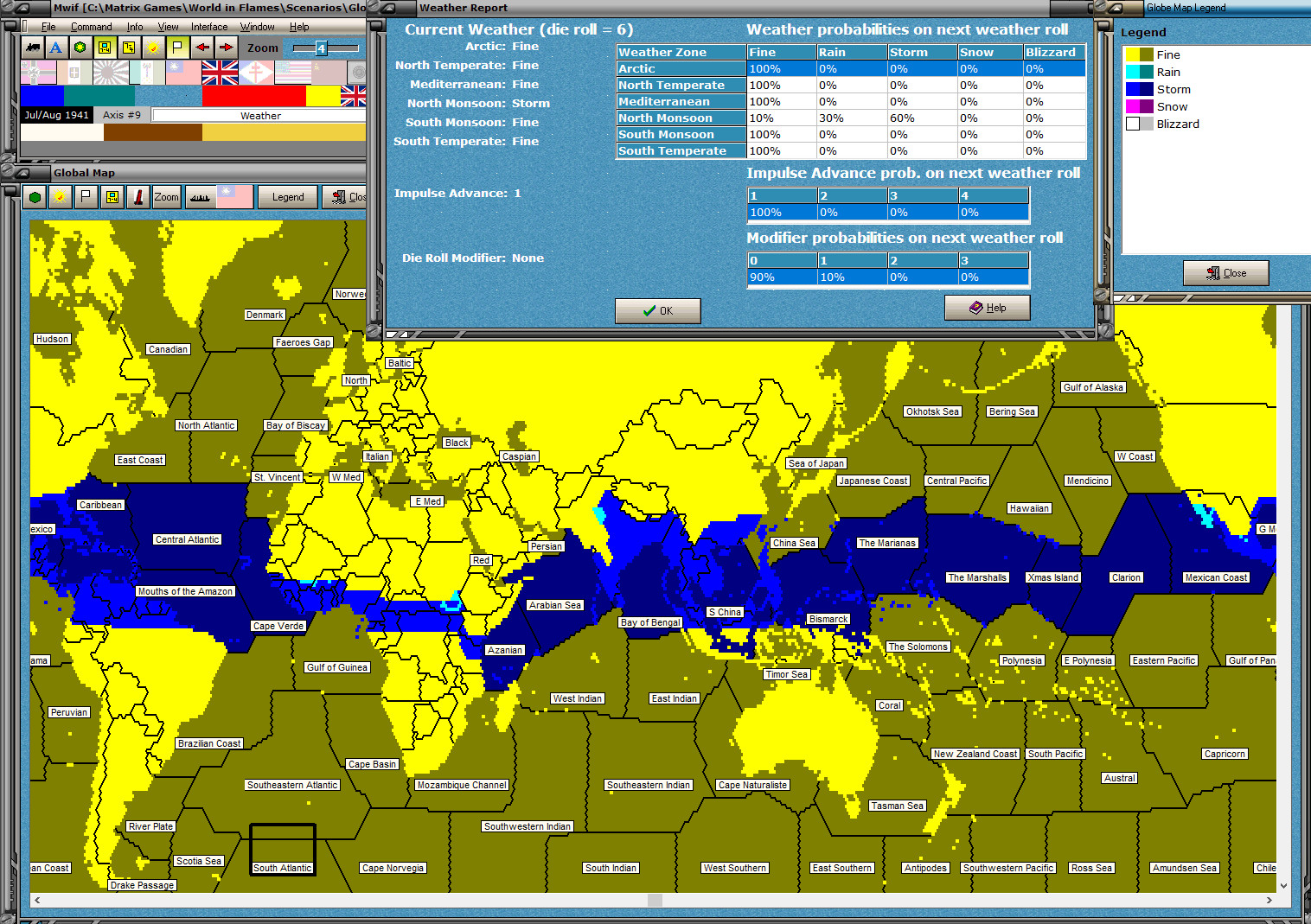Select the Italian flag in the country row
Image resolution: width=1311 pixels, height=924 pixels.
[74, 73]
